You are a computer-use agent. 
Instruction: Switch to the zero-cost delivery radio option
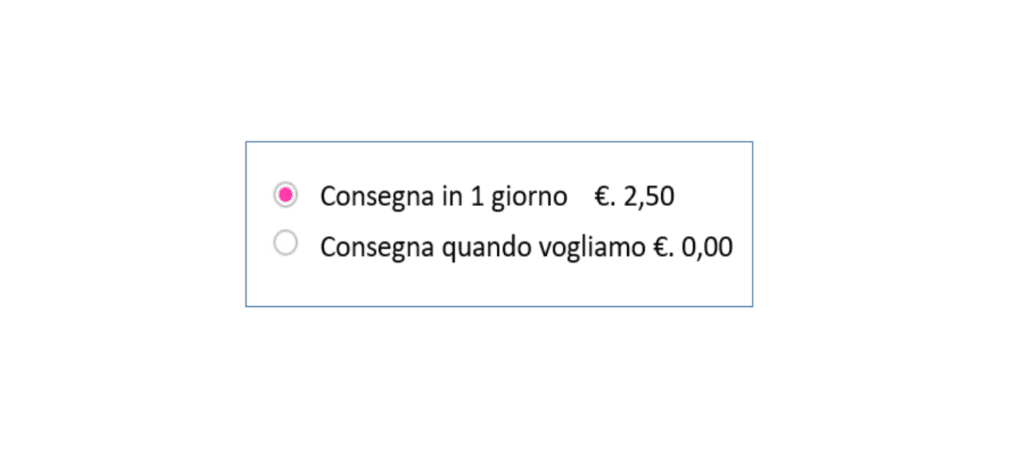pyautogui.click(x=285, y=243)
